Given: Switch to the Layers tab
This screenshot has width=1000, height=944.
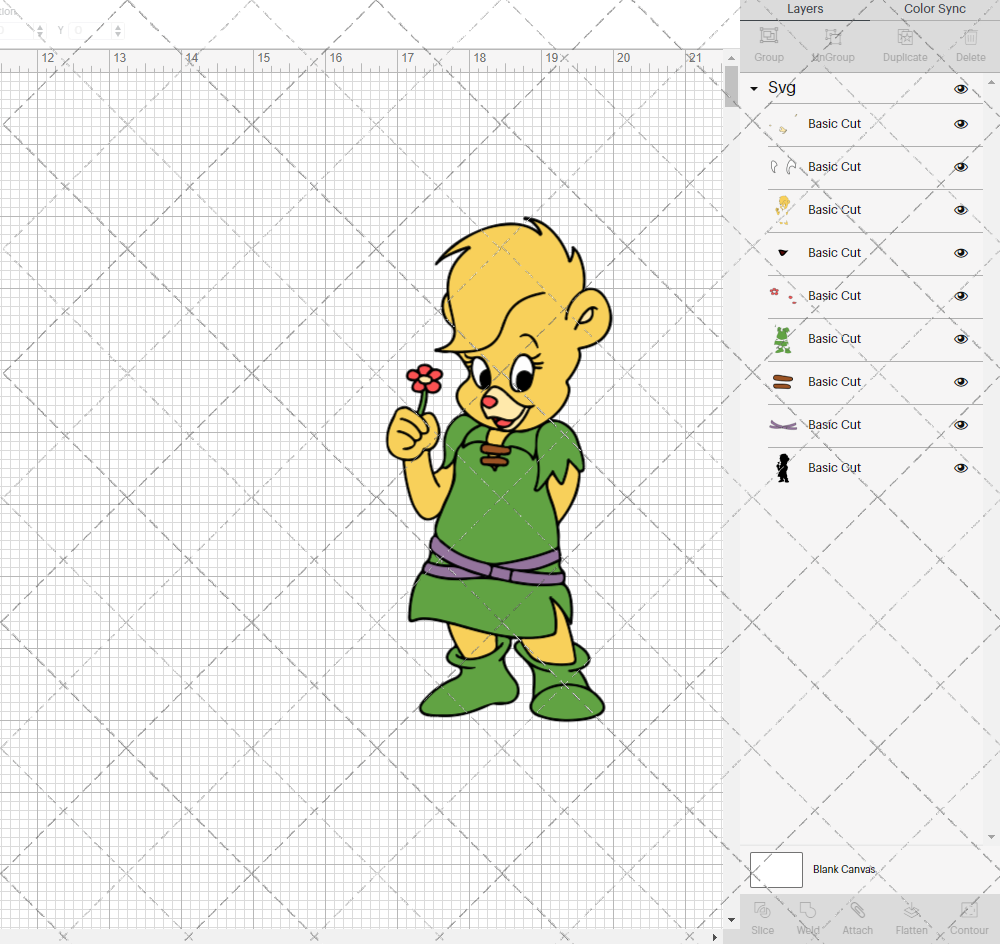Looking at the screenshot, I should [805, 9].
